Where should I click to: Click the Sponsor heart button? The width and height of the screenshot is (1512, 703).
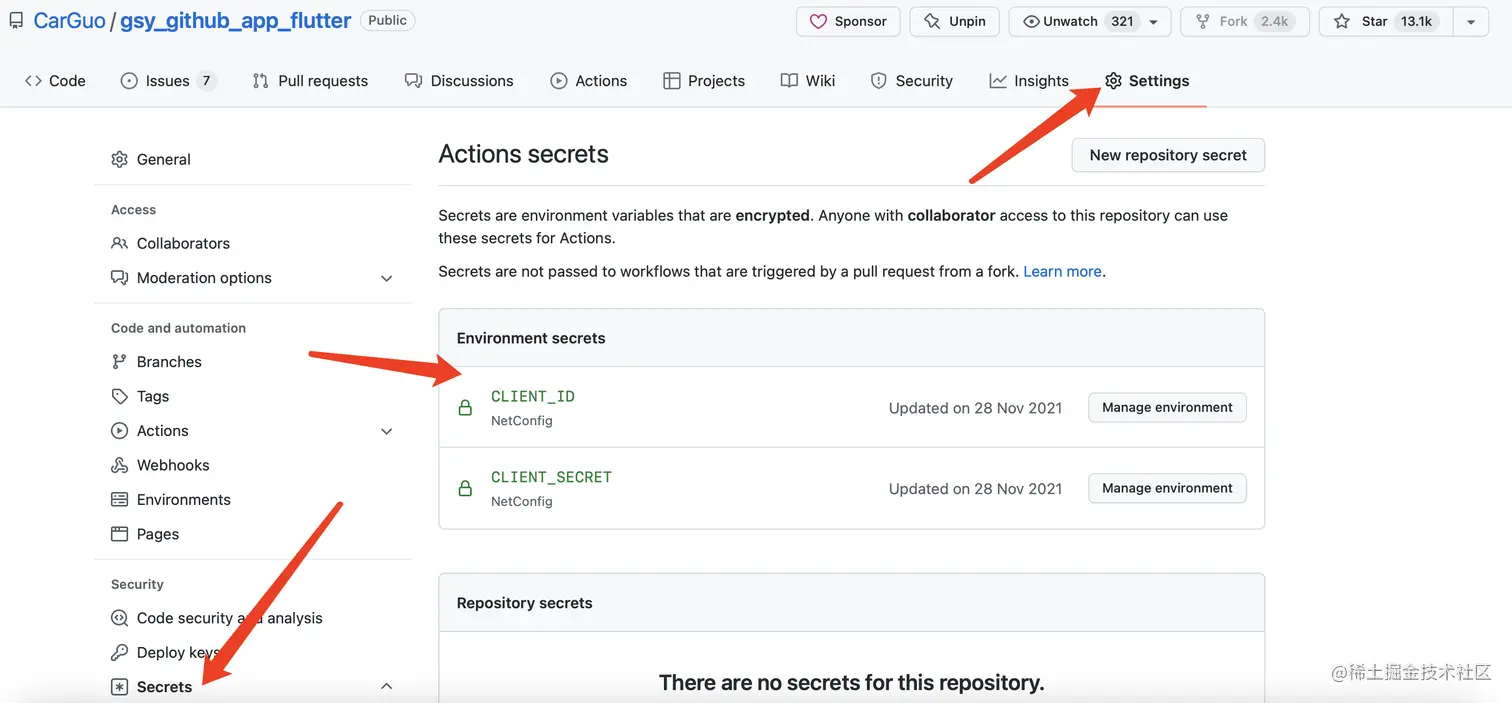coord(848,21)
